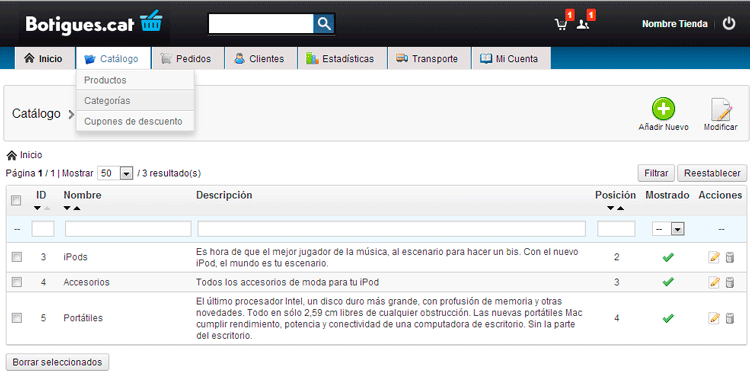
Task: Click the green Añadir Nuevo icon
Action: pyautogui.click(x=663, y=109)
